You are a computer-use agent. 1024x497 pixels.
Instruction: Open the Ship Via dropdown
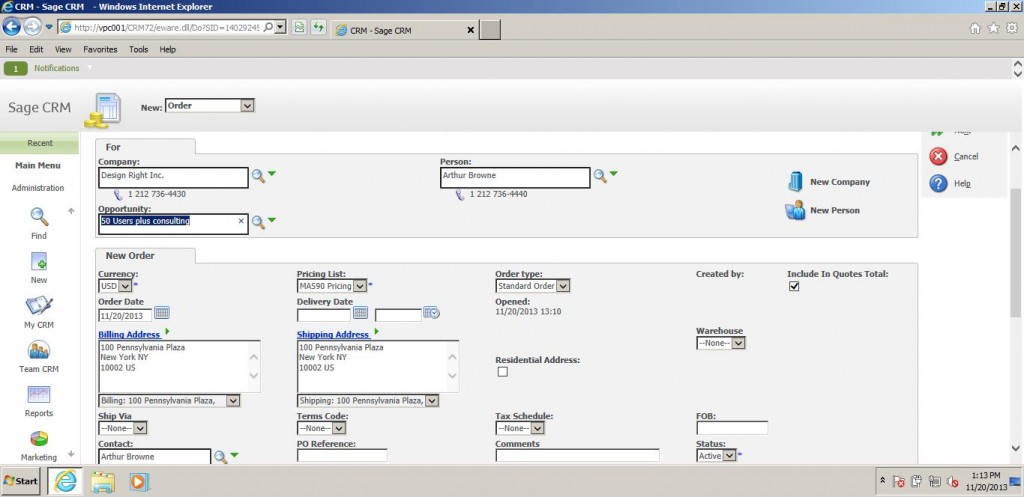pyautogui.click(x=123, y=428)
